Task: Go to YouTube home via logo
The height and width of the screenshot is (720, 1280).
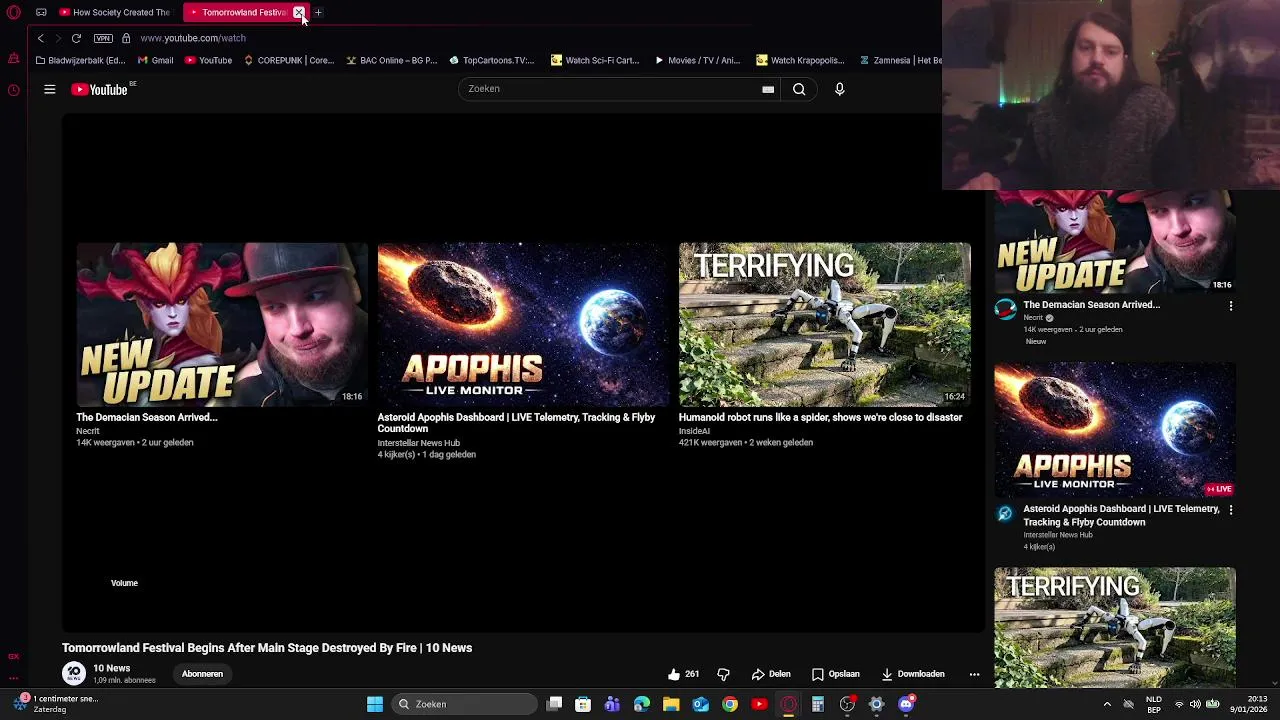Action: point(100,89)
